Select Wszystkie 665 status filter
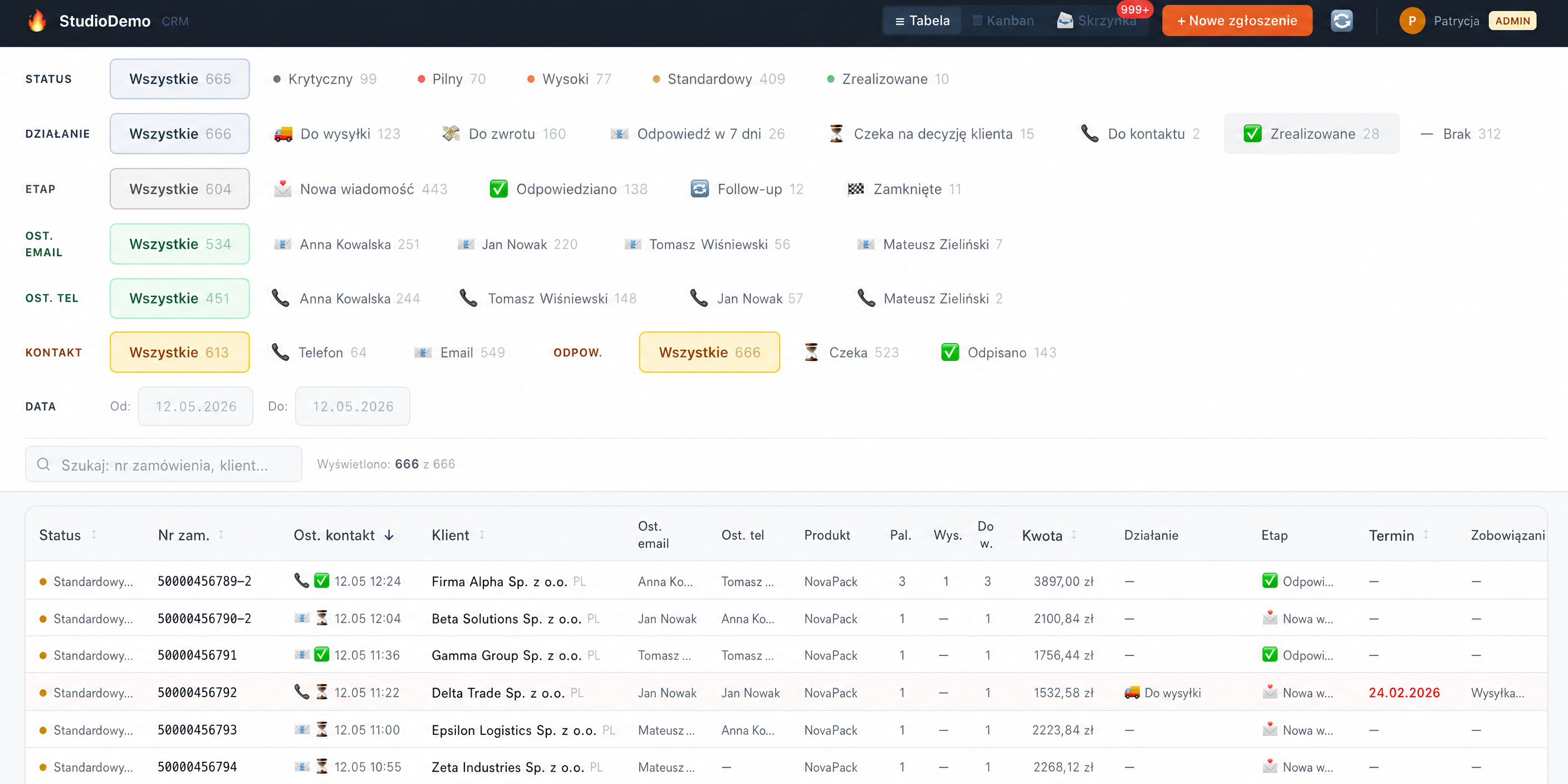The image size is (1568, 784). point(179,79)
